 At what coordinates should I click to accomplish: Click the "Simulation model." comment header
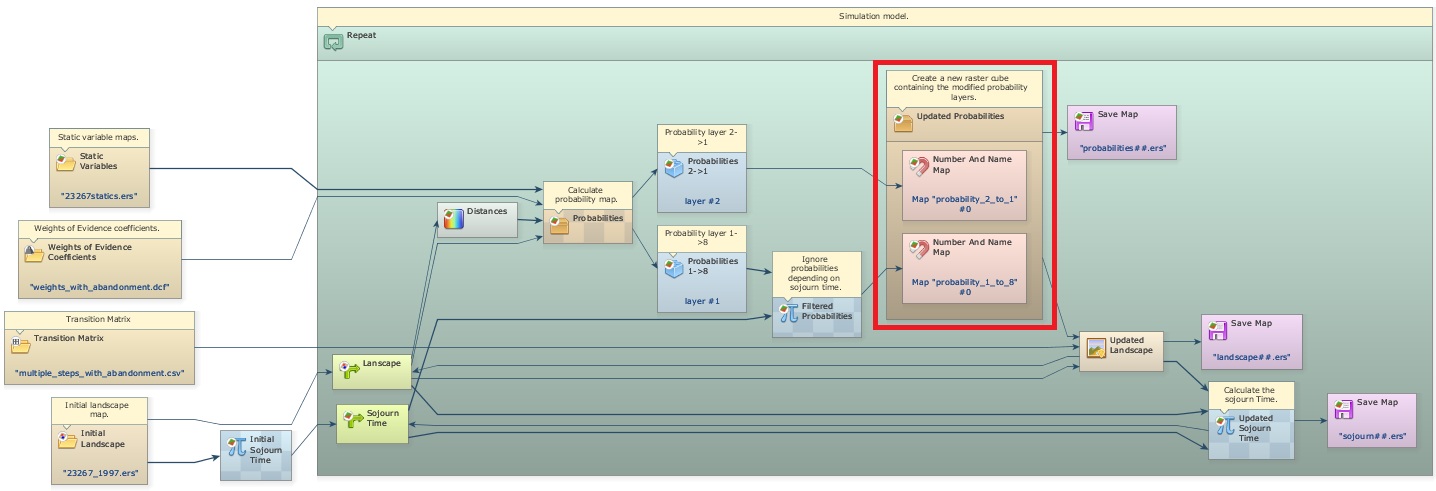[x=875, y=16]
